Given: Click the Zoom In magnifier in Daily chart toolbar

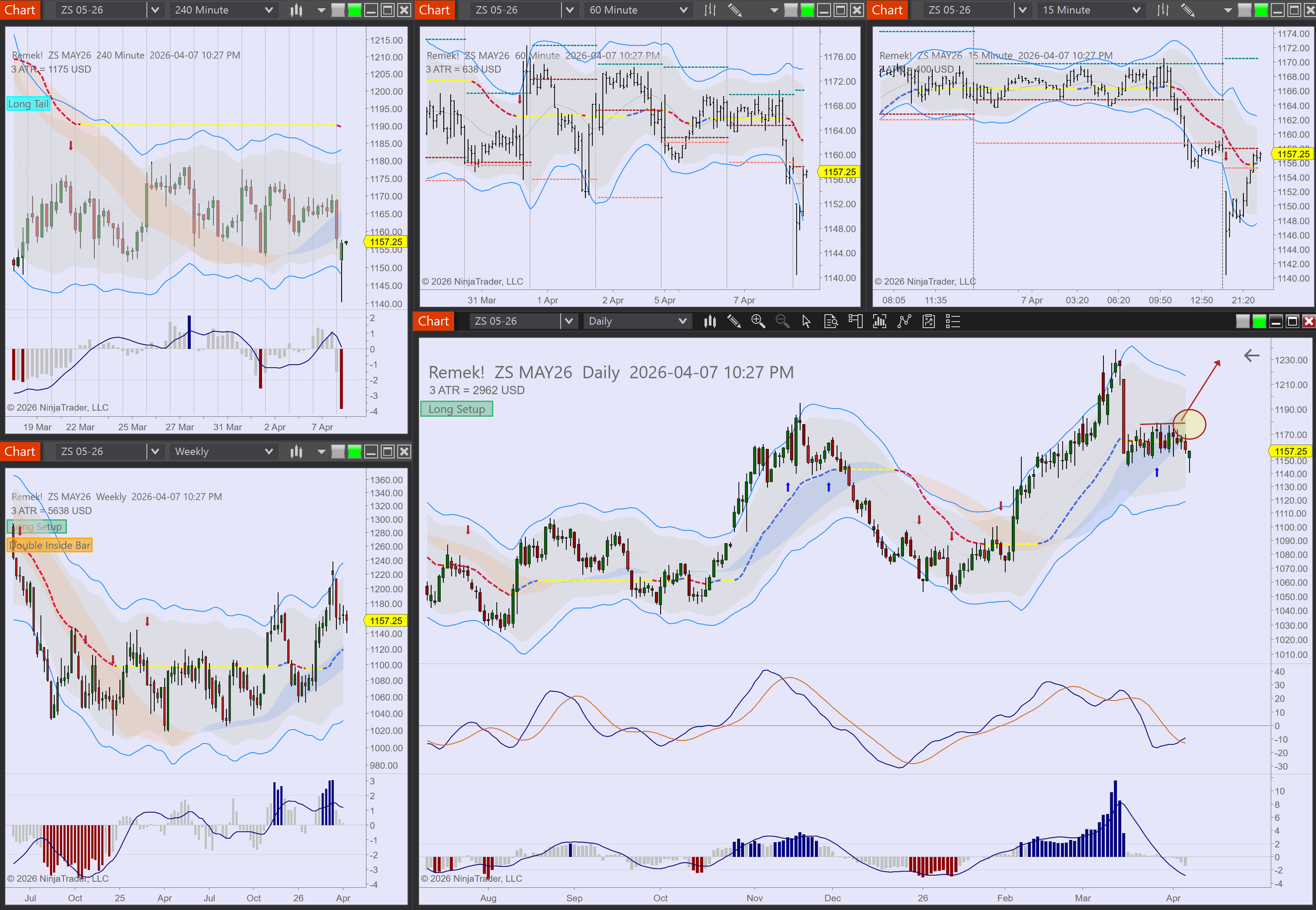Looking at the screenshot, I should [758, 321].
